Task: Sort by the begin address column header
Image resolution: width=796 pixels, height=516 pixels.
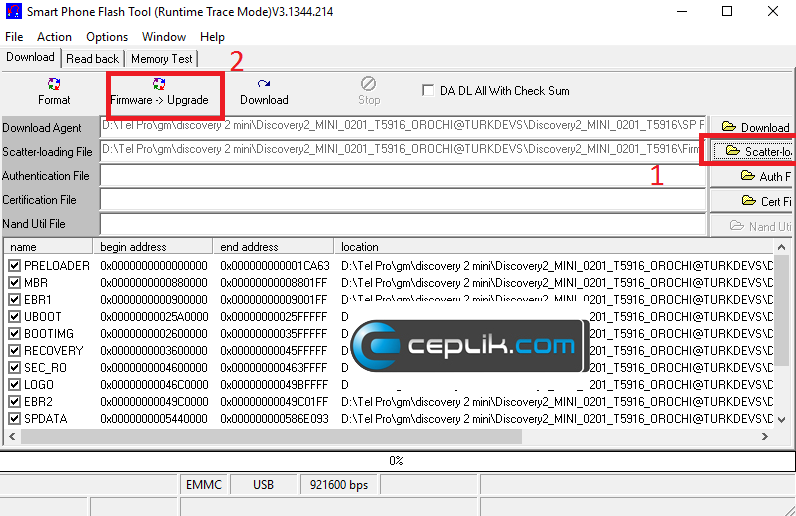Action: 153,246
